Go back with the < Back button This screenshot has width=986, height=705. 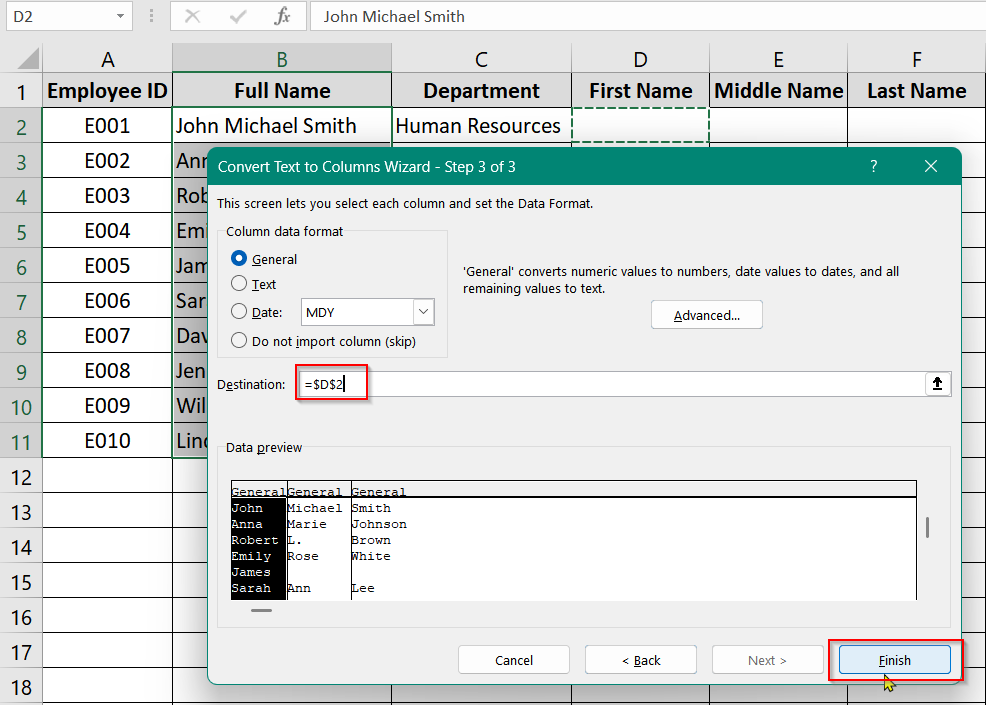pyautogui.click(x=641, y=660)
